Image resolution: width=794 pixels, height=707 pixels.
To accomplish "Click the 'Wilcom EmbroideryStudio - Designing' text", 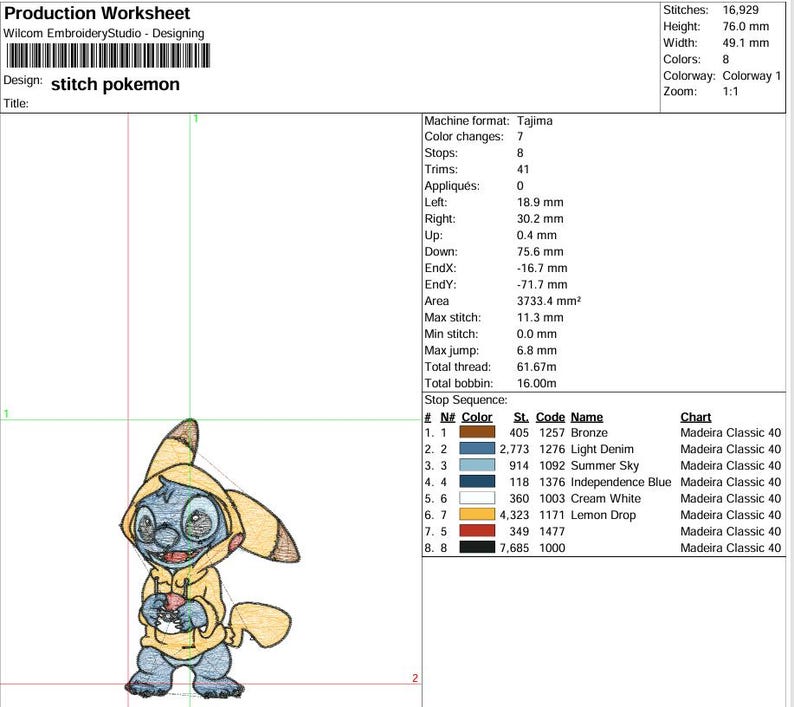I will (104, 33).
